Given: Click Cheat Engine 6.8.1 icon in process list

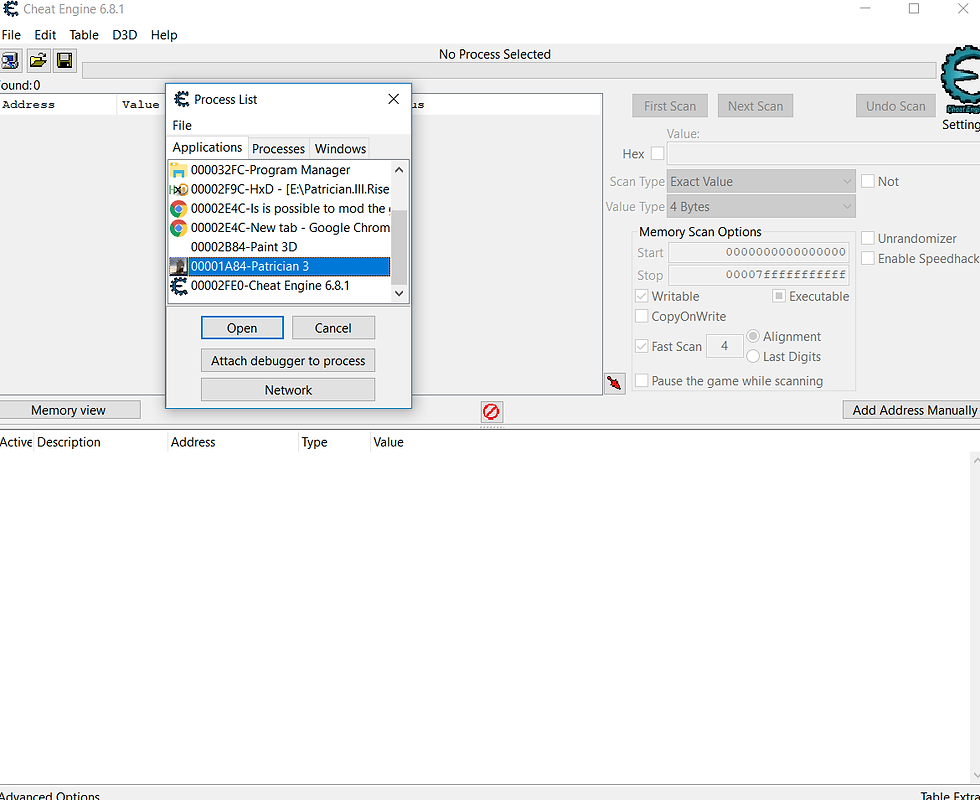Looking at the screenshot, I should (x=179, y=286).
